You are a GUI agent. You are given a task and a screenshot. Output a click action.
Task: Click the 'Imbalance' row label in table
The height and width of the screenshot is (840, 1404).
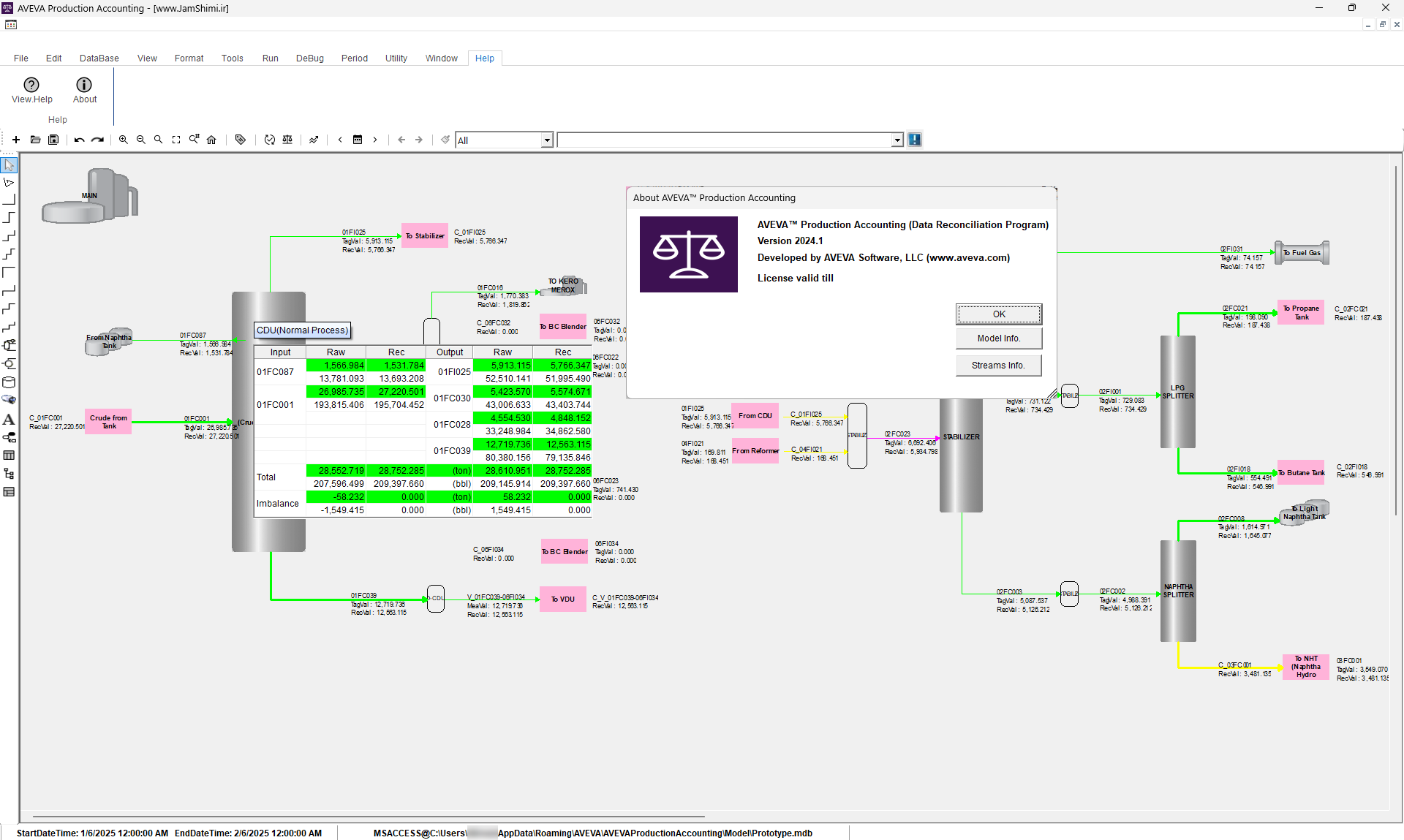(278, 504)
